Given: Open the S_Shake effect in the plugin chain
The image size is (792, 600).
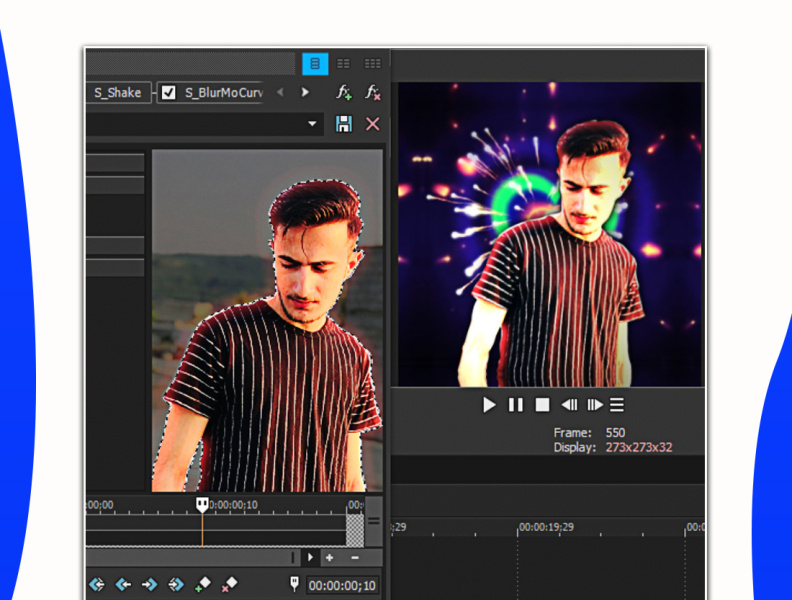Looking at the screenshot, I should point(118,92).
